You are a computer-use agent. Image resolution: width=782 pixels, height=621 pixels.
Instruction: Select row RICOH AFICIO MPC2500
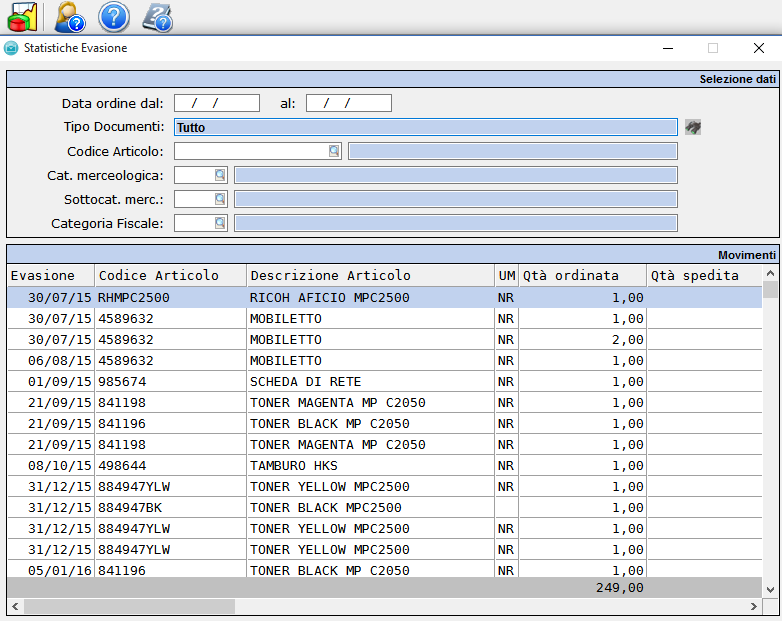385,298
